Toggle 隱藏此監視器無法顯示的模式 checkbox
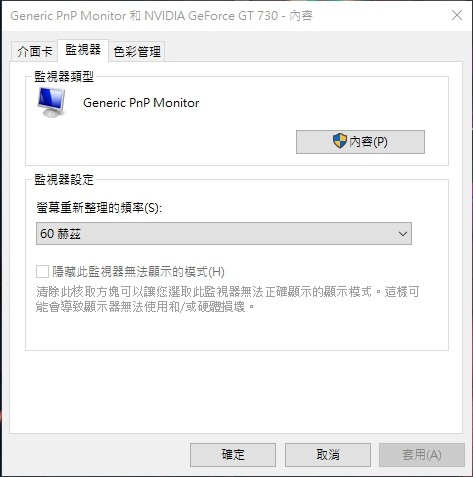Image resolution: width=473 pixels, height=477 pixels. [x=42, y=272]
